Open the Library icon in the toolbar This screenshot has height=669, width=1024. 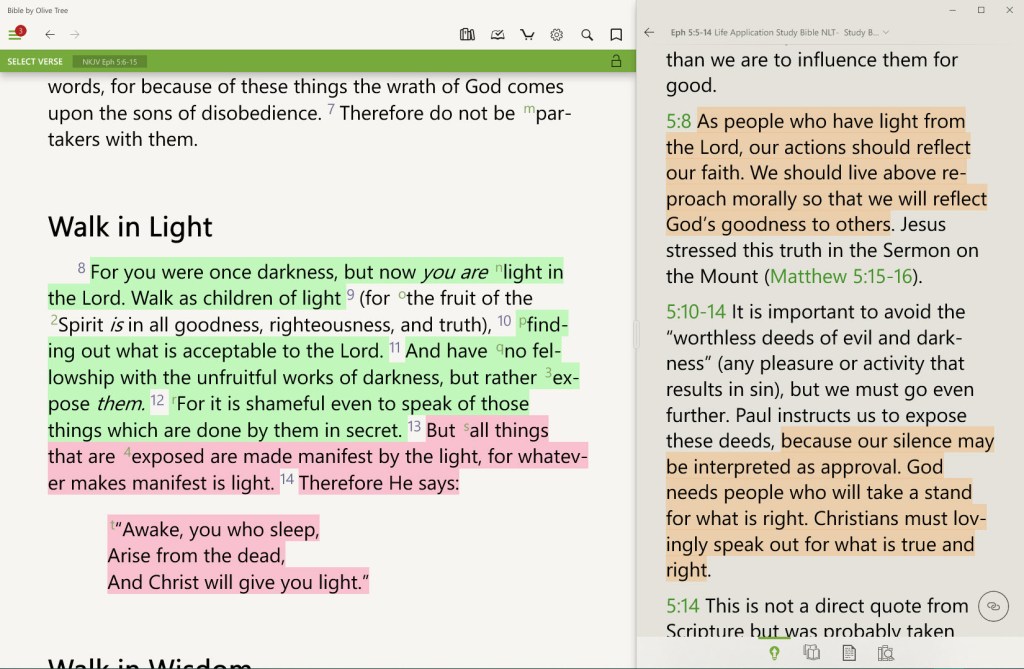tap(467, 34)
